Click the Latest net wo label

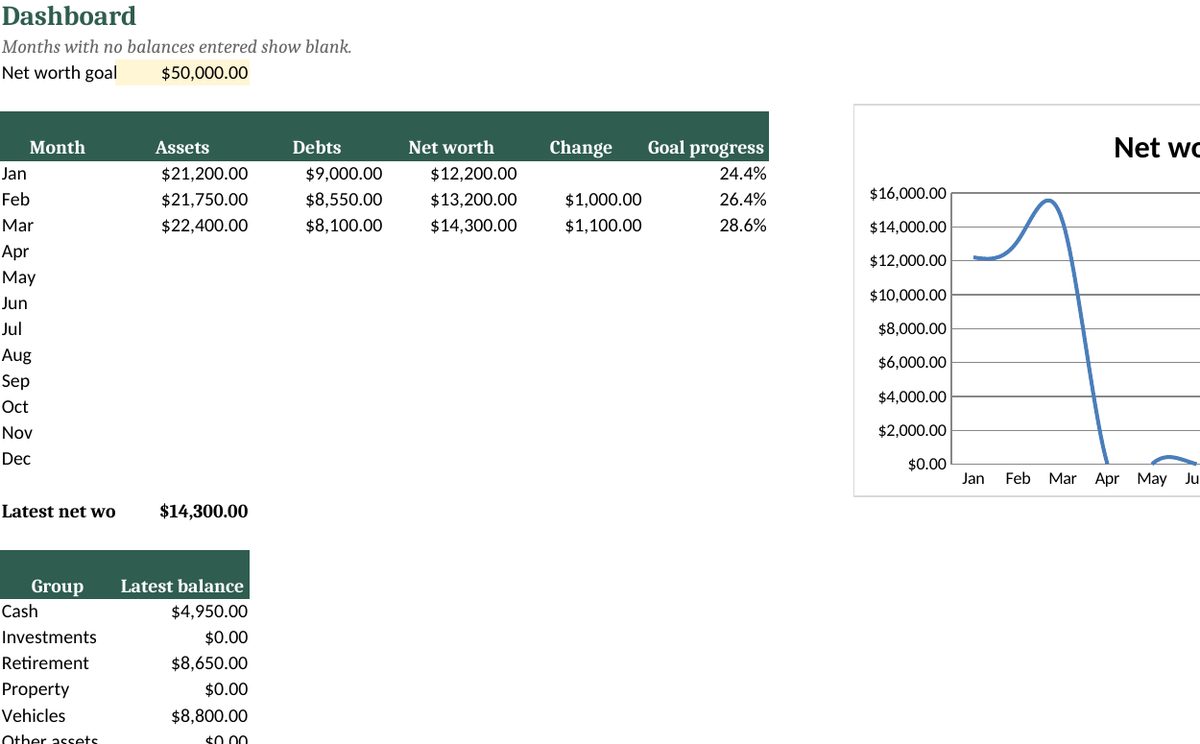point(58,511)
